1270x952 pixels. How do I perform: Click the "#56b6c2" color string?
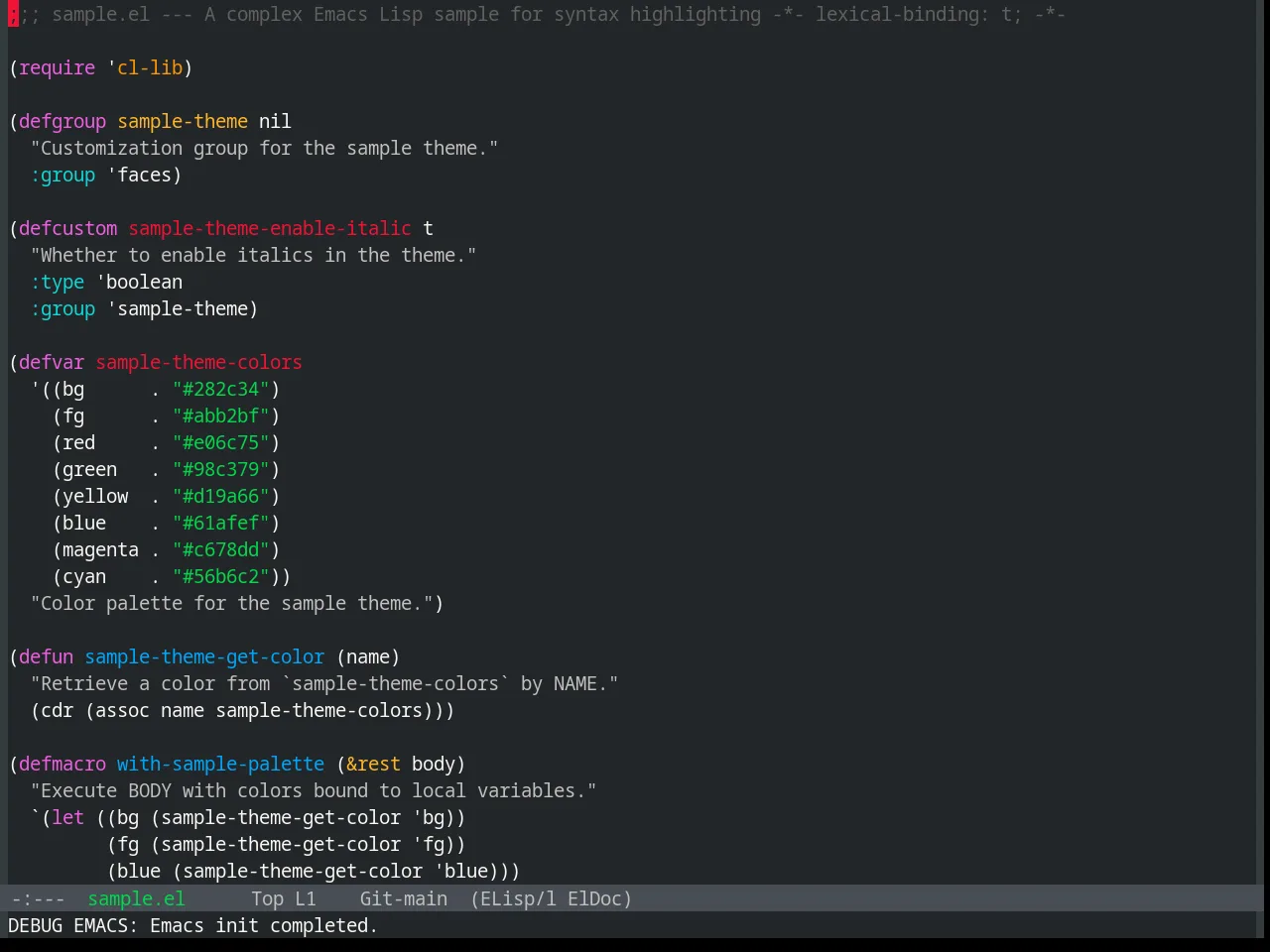pyautogui.click(x=221, y=576)
